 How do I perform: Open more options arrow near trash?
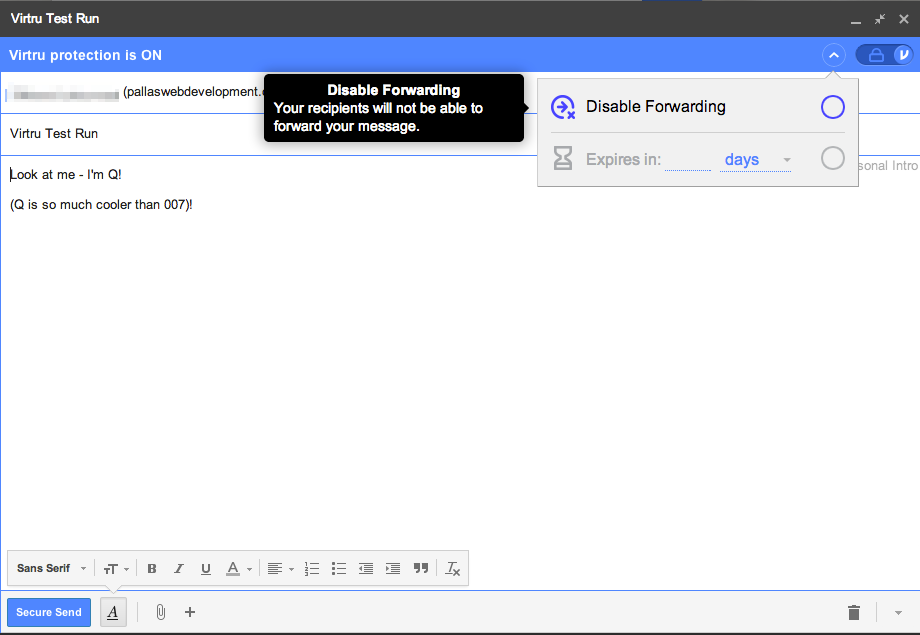tap(898, 613)
